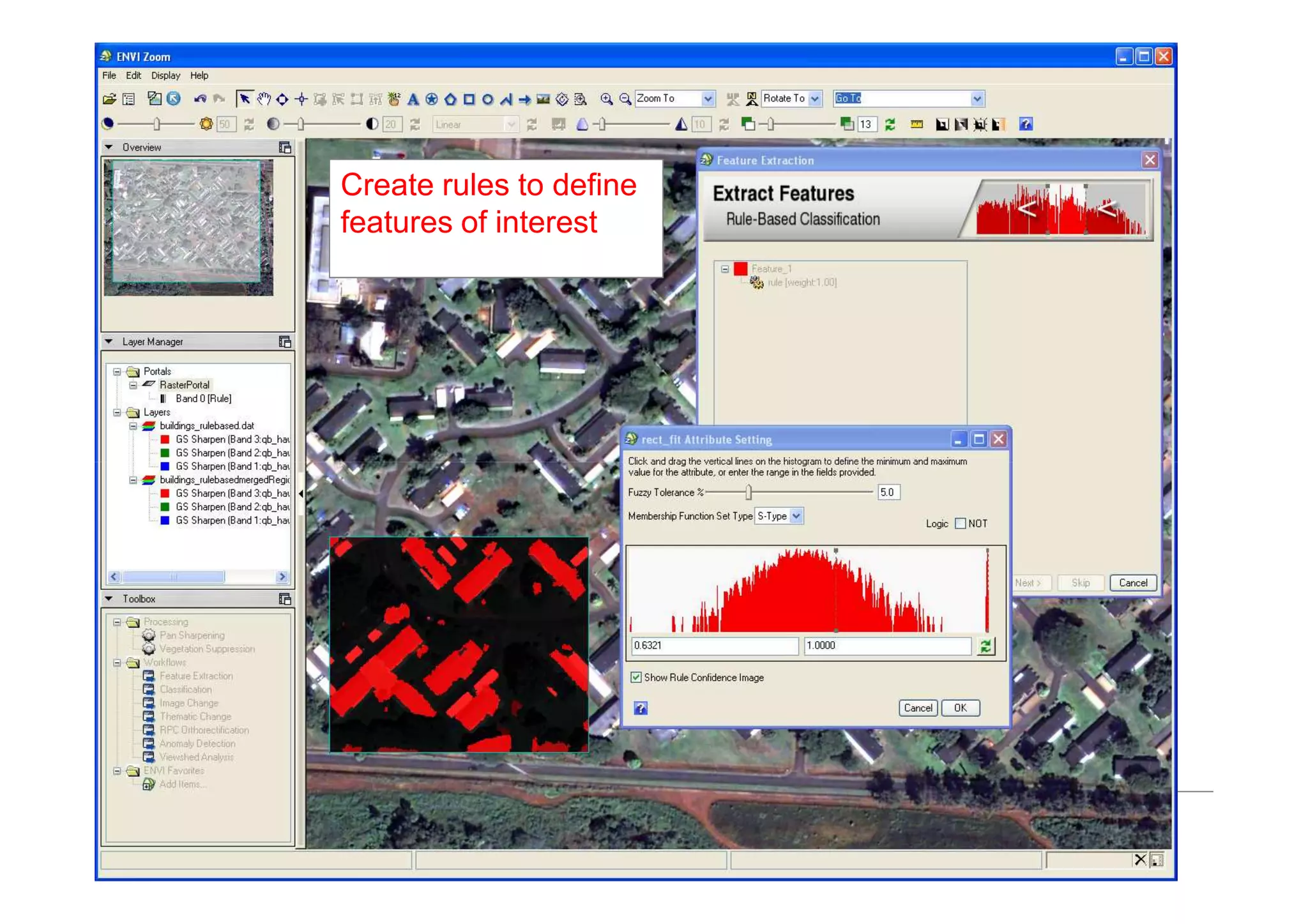
Task: Choose the Crosshairs tool
Action: (x=301, y=99)
